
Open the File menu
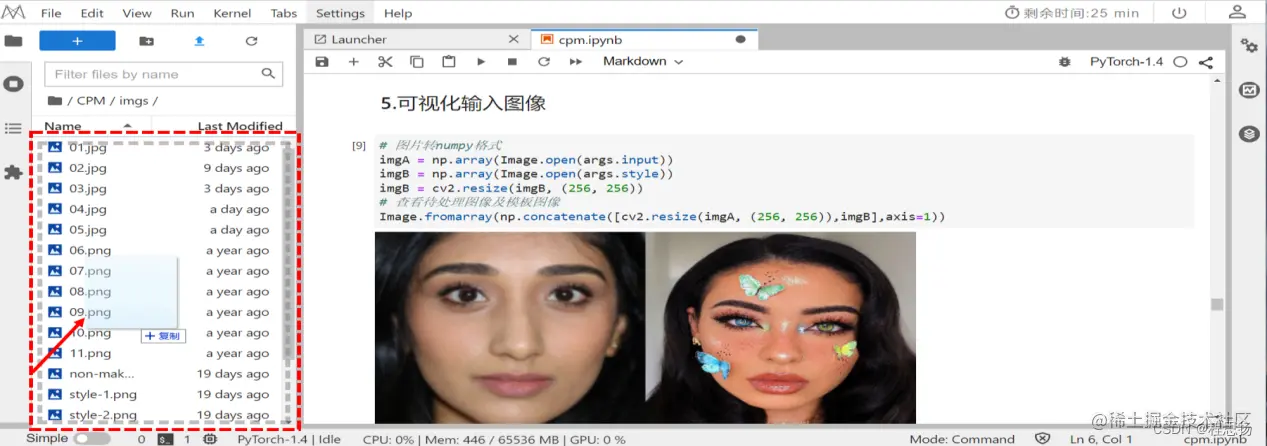pos(51,13)
